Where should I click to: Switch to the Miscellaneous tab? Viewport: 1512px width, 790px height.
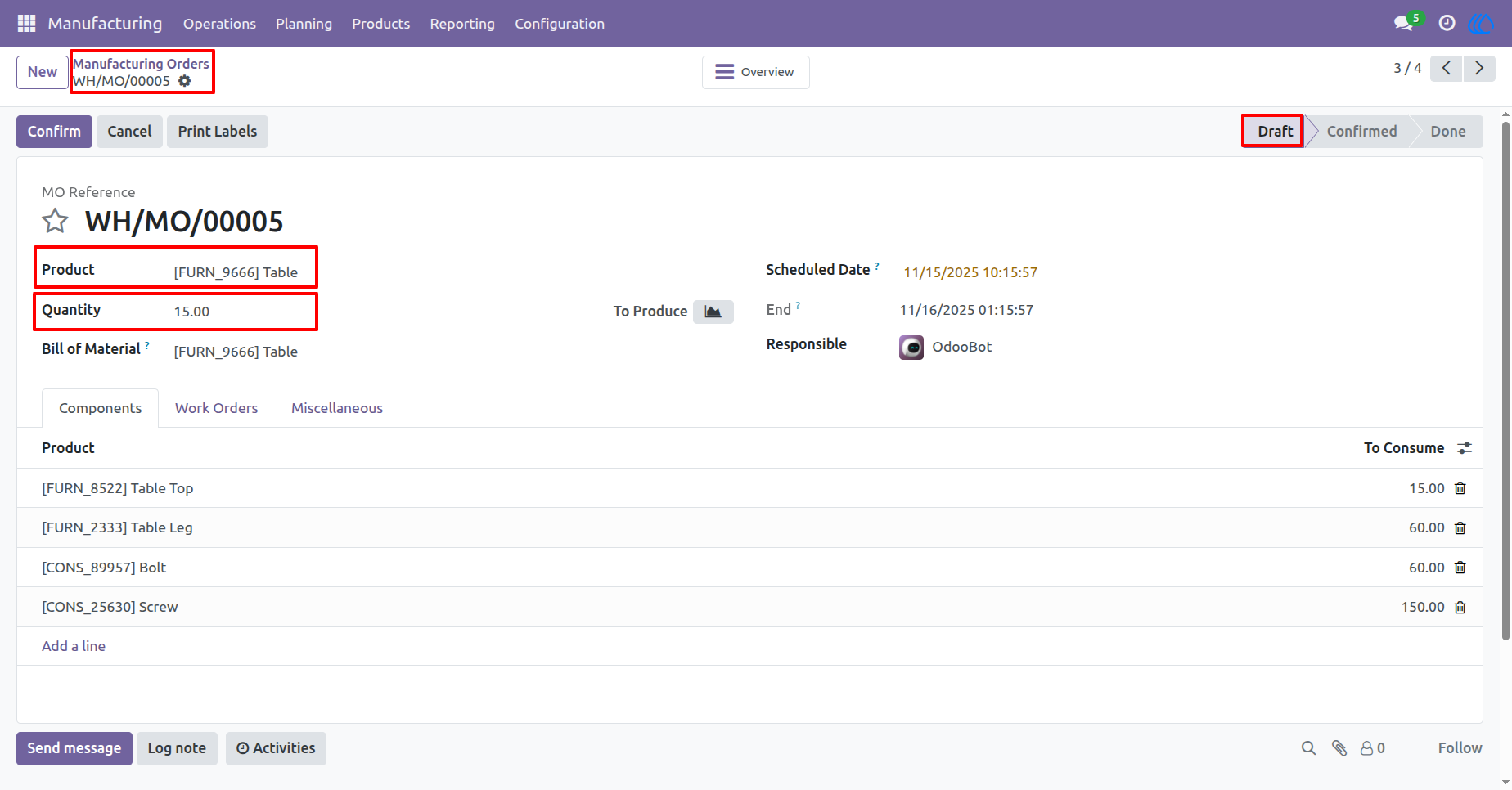(337, 408)
